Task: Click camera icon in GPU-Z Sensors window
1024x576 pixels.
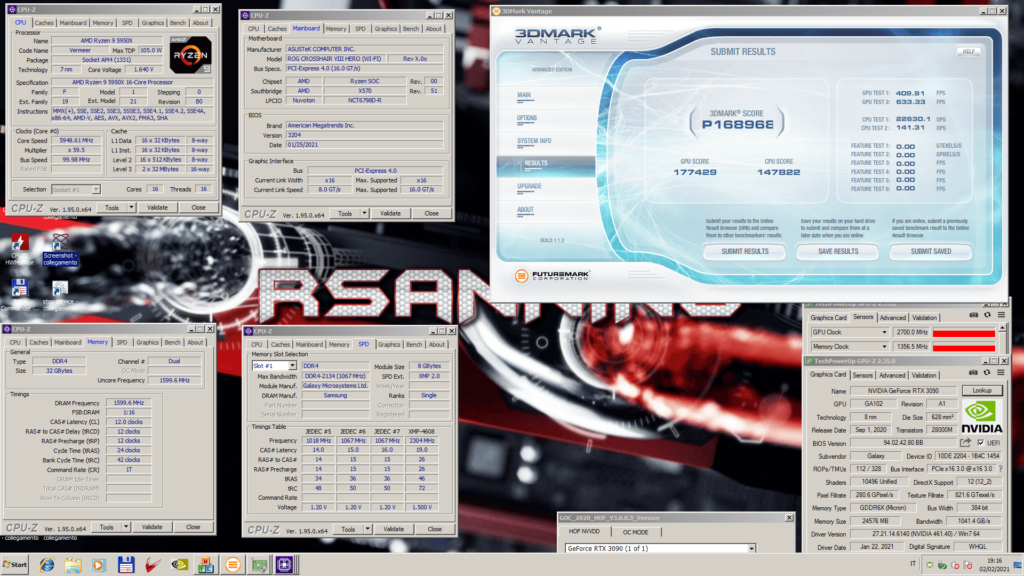Action: click(973, 315)
